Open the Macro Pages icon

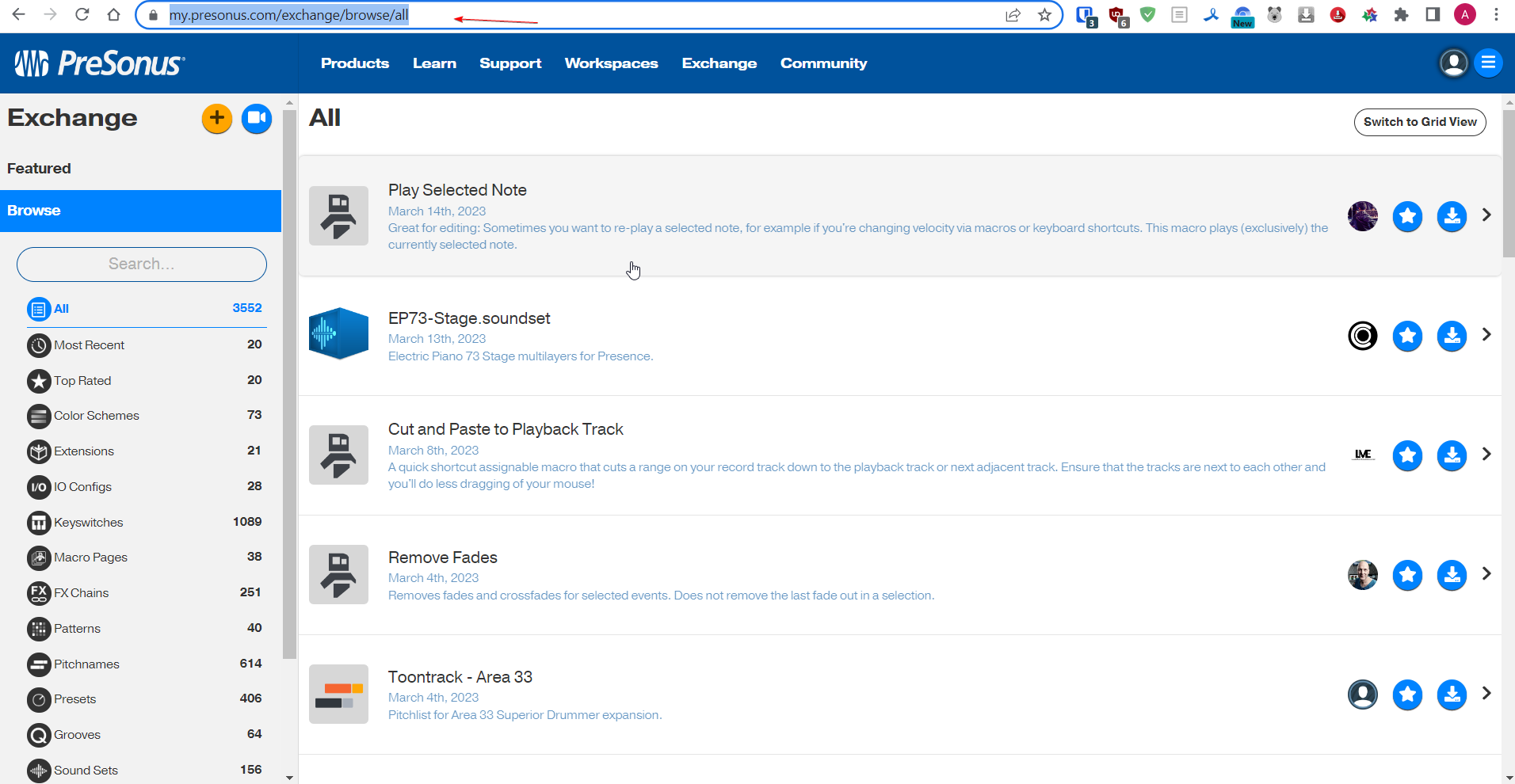[39, 558]
